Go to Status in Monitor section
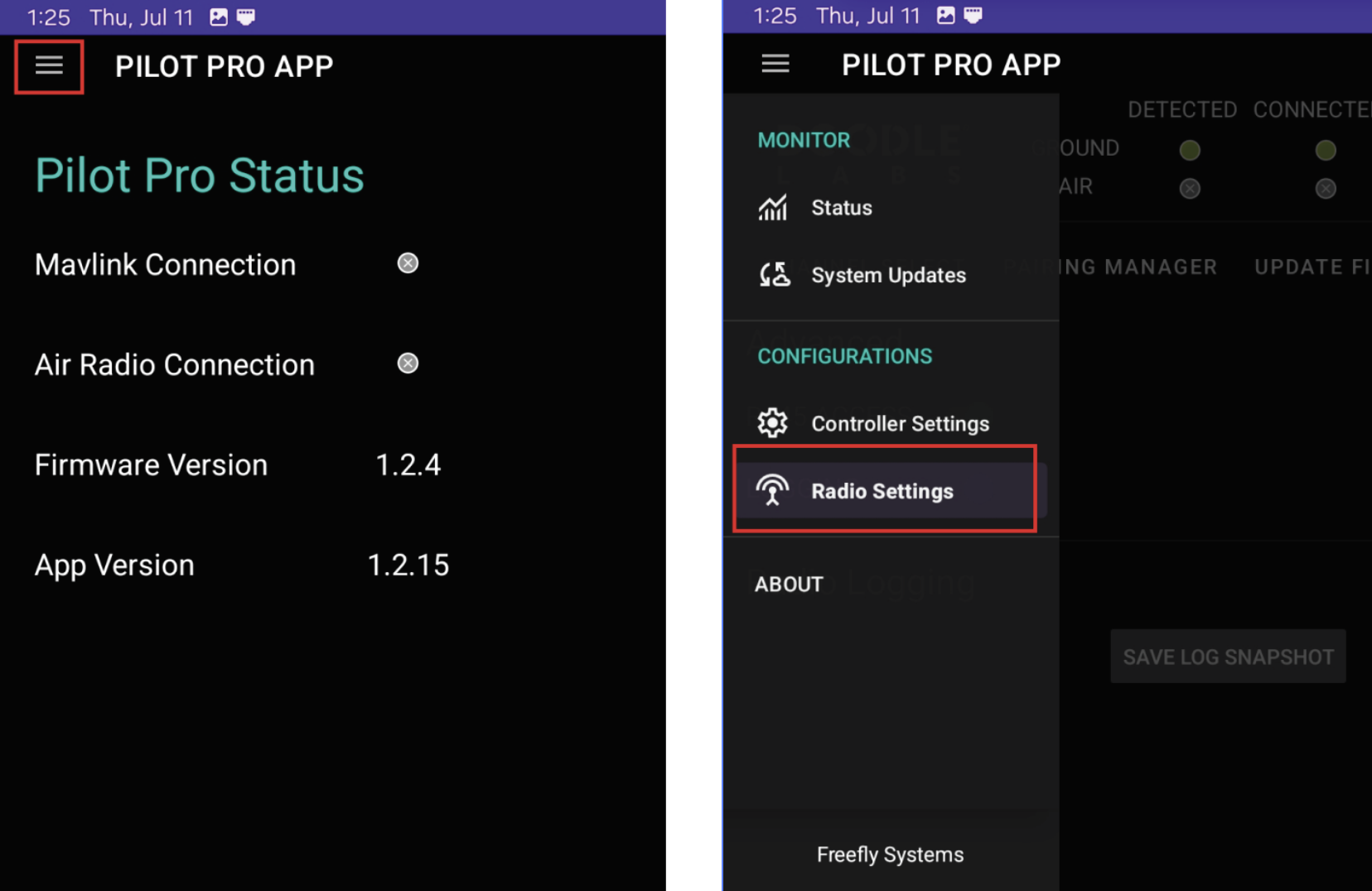 tap(842, 208)
